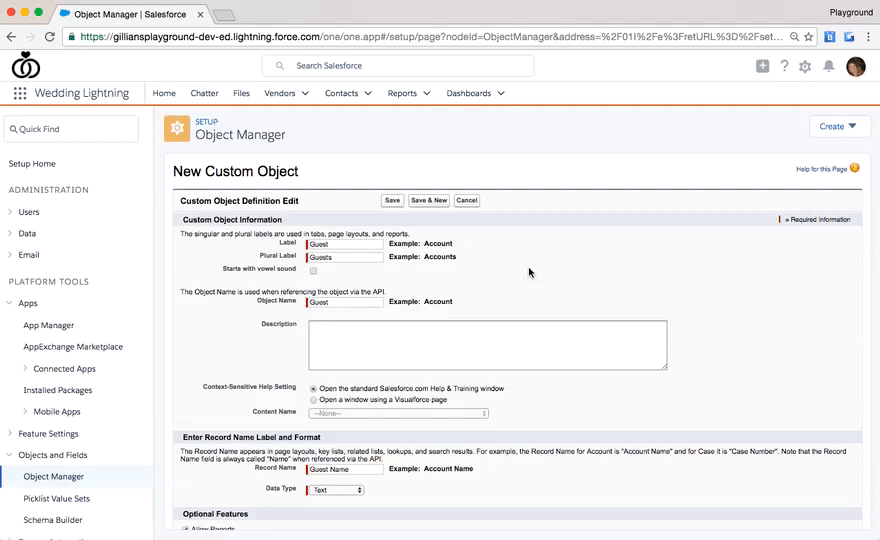This screenshot has height=540, width=880.
Task: Click the browser zoom magnifier icon
Action: pos(794,36)
